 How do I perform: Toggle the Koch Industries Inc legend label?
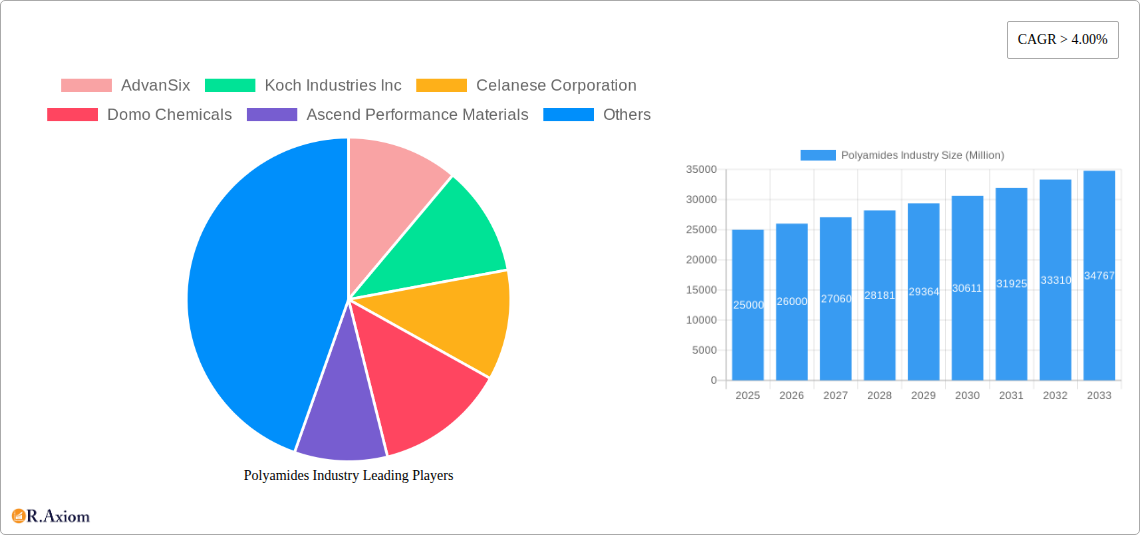coord(333,85)
